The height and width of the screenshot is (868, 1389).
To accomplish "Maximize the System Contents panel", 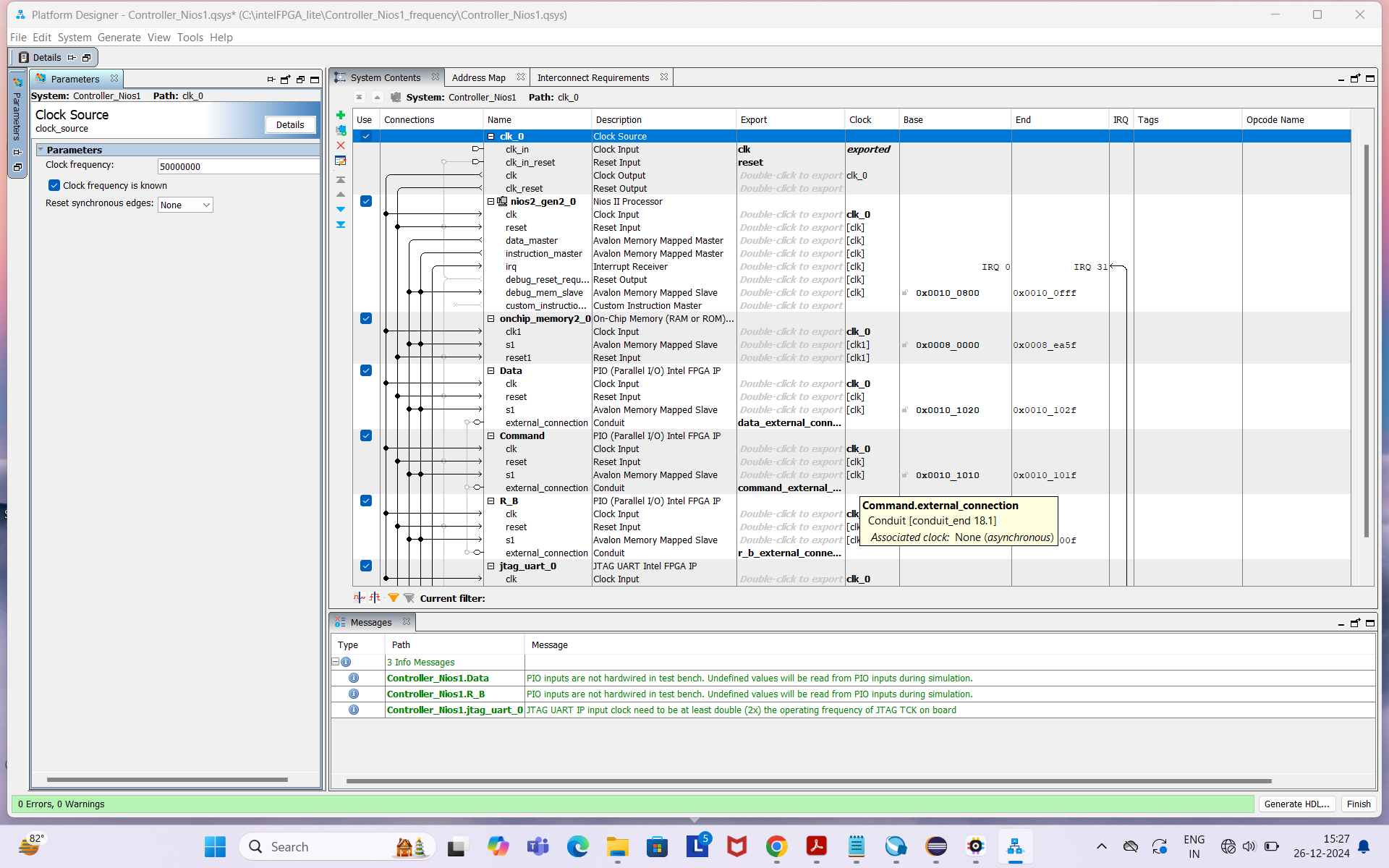I will pos(1370,78).
